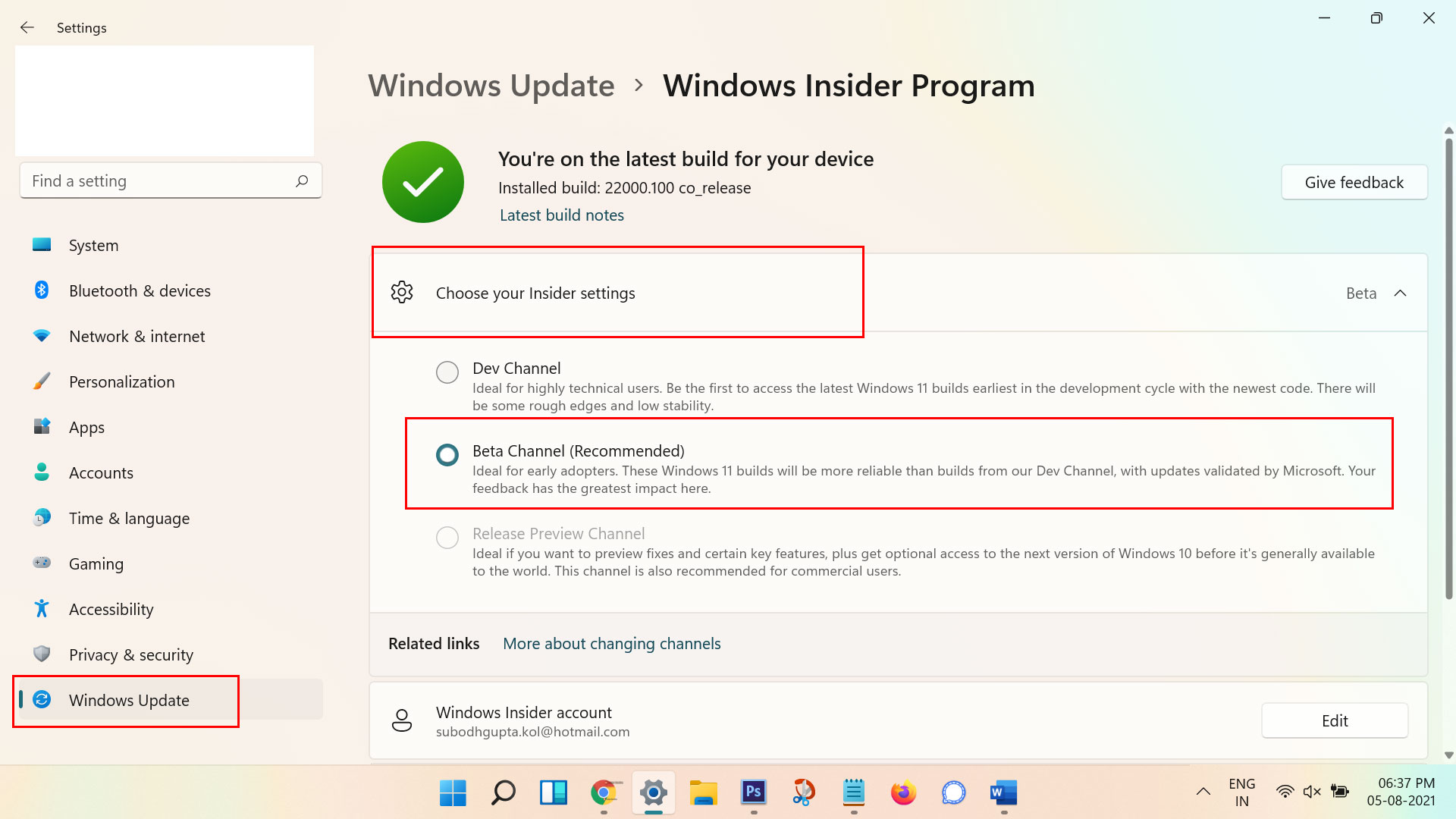Open Privacy & security settings

click(x=131, y=654)
